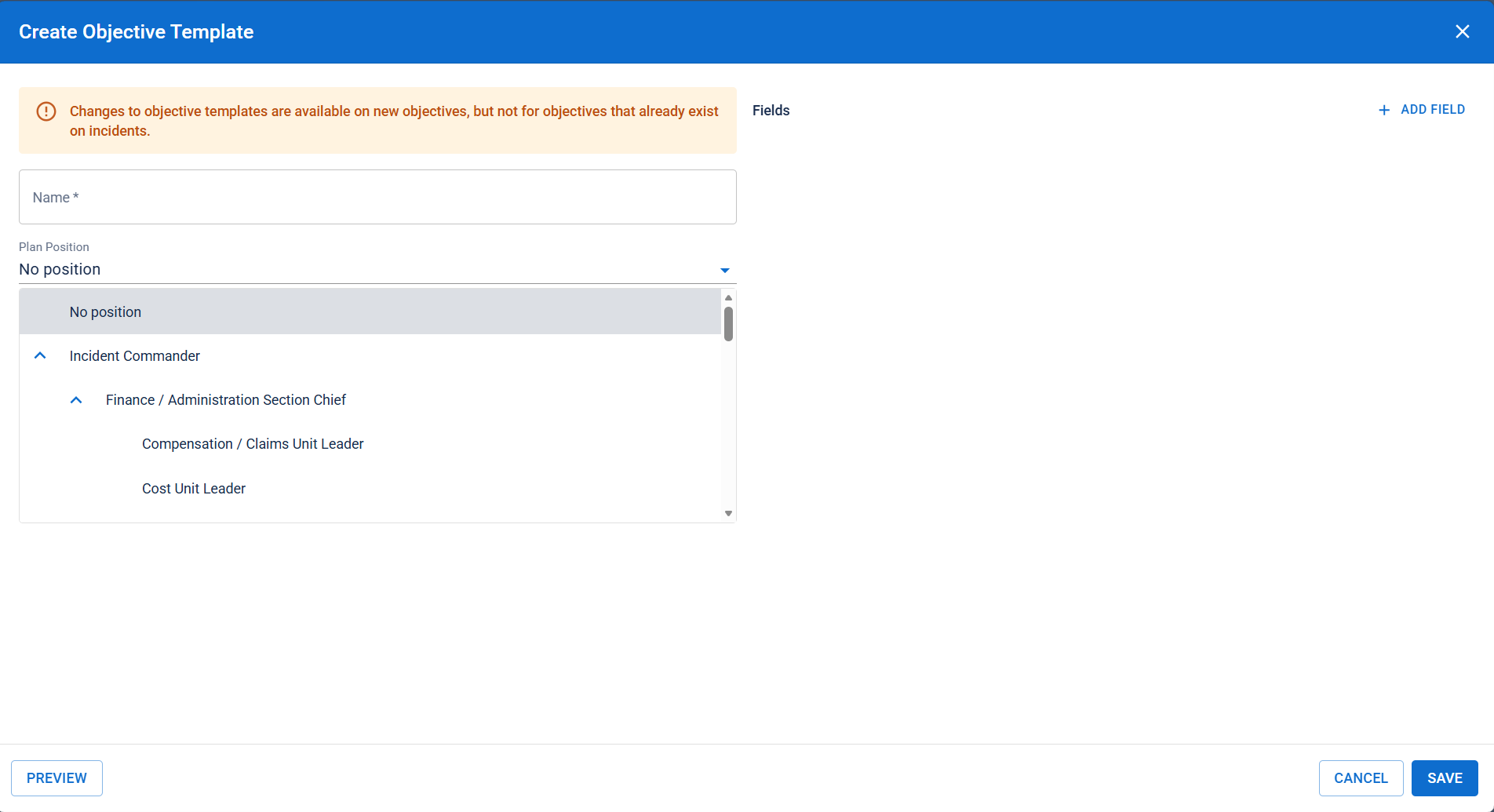Image resolution: width=1494 pixels, height=812 pixels.
Task: Click the objective templates warning message text
Action: [x=394, y=121]
